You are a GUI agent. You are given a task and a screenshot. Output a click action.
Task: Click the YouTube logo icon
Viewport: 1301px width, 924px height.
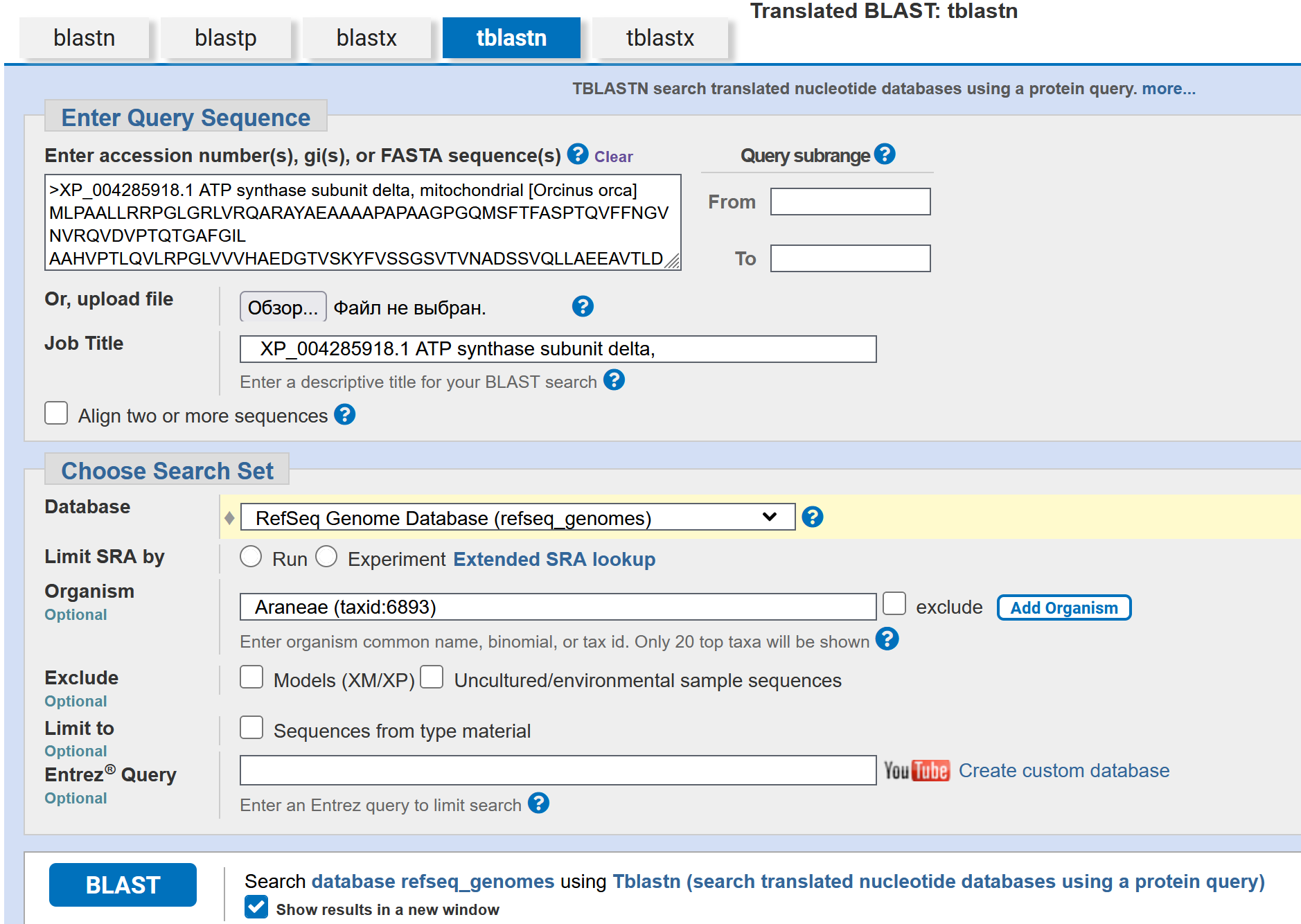pos(916,770)
